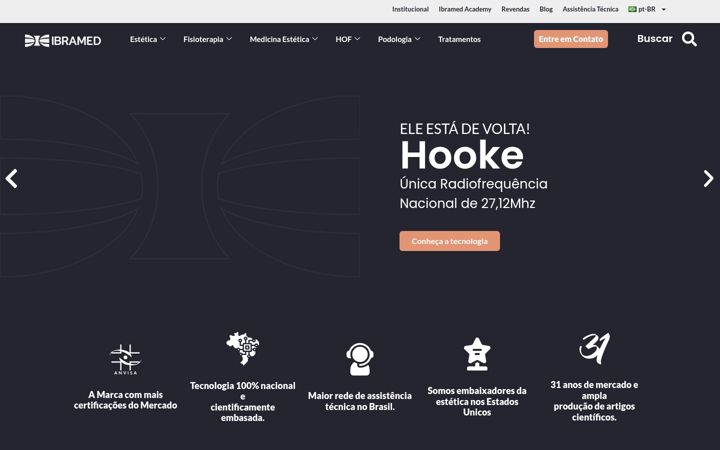Click the search magnifier icon
Image resolution: width=720 pixels, height=450 pixels.
click(x=689, y=39)
